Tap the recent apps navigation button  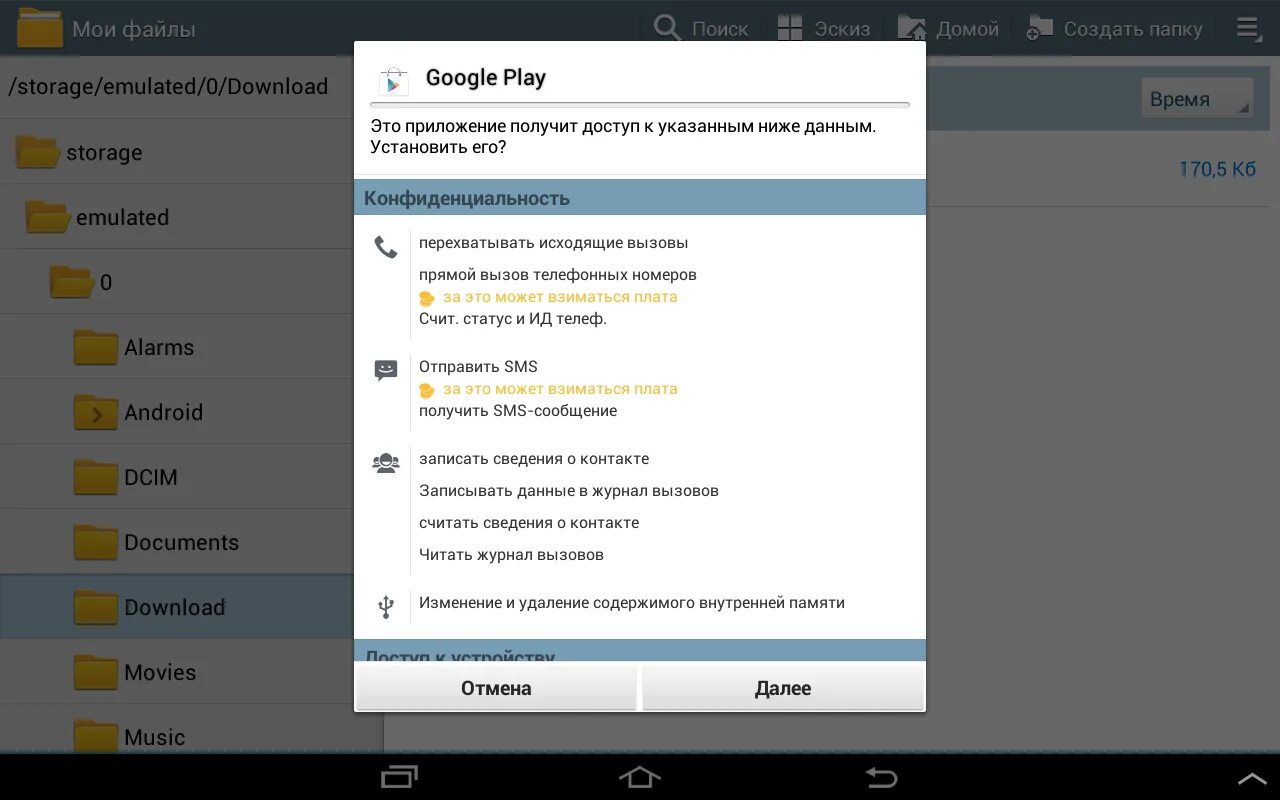[400, 777]
